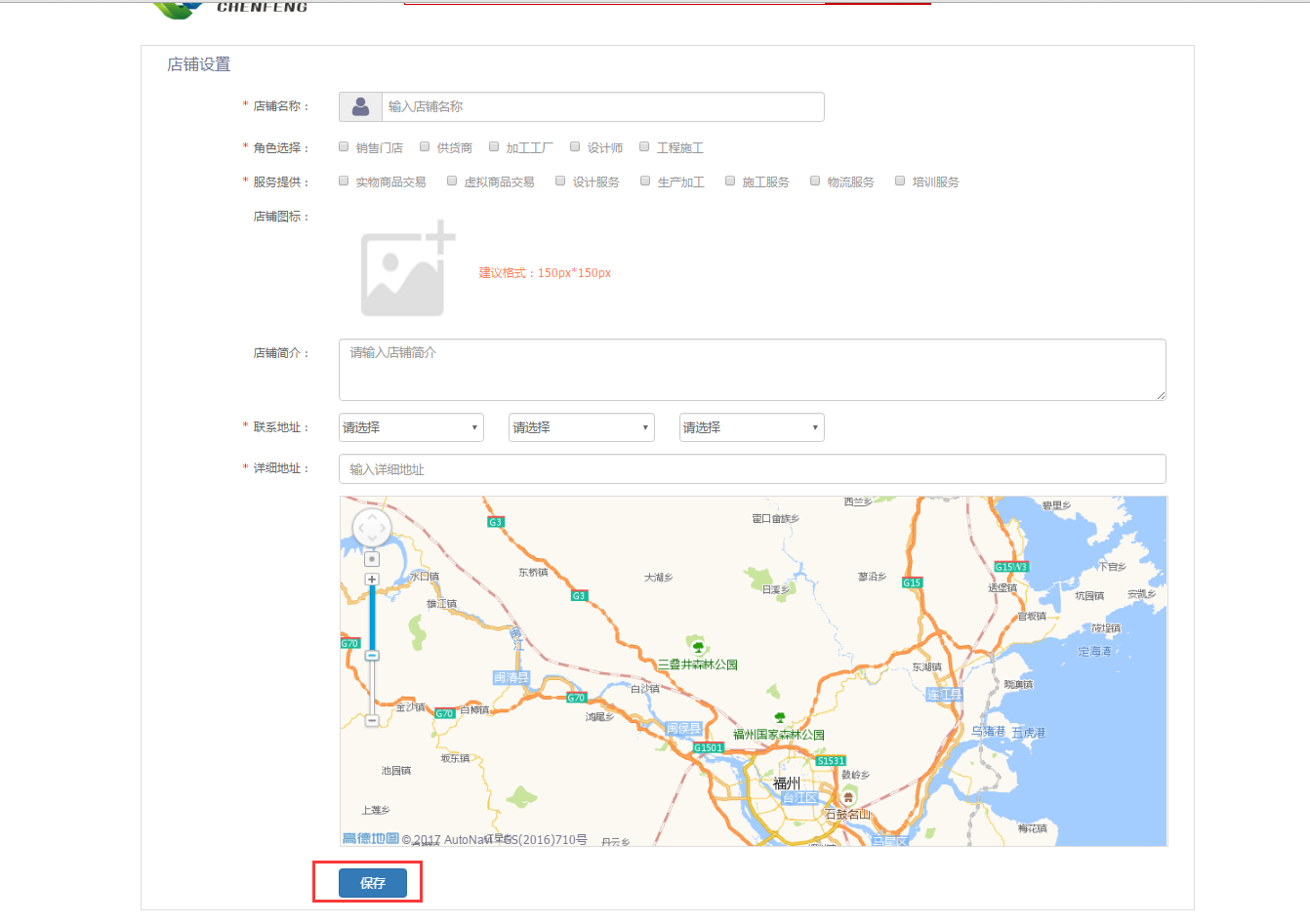The width and height of the screenshot is (1310, 924).
Task: Click the G15 highway shield near 蓼沿乡
Action: pos(912,583)
